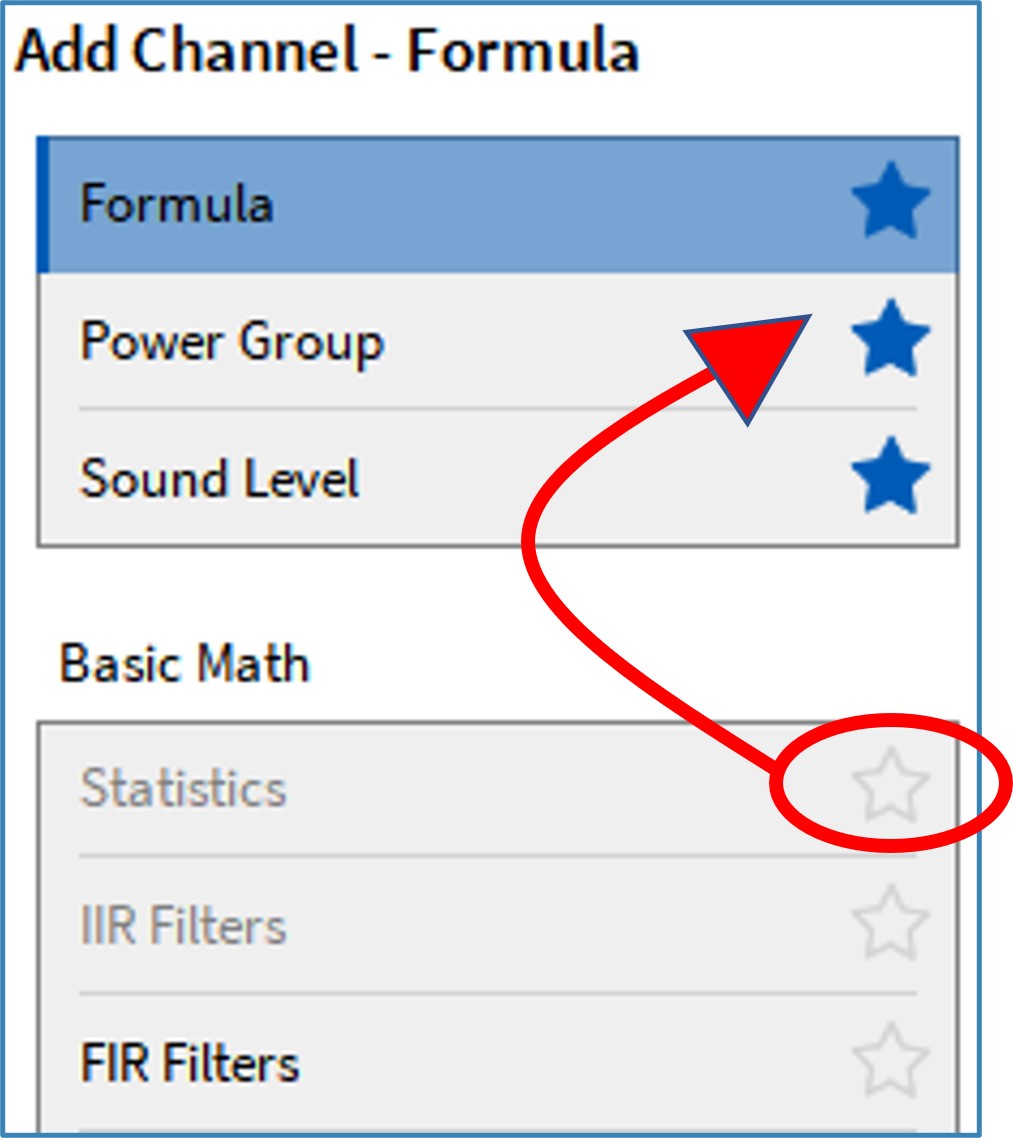Click the filled star beside Power Group

(889, 339)
